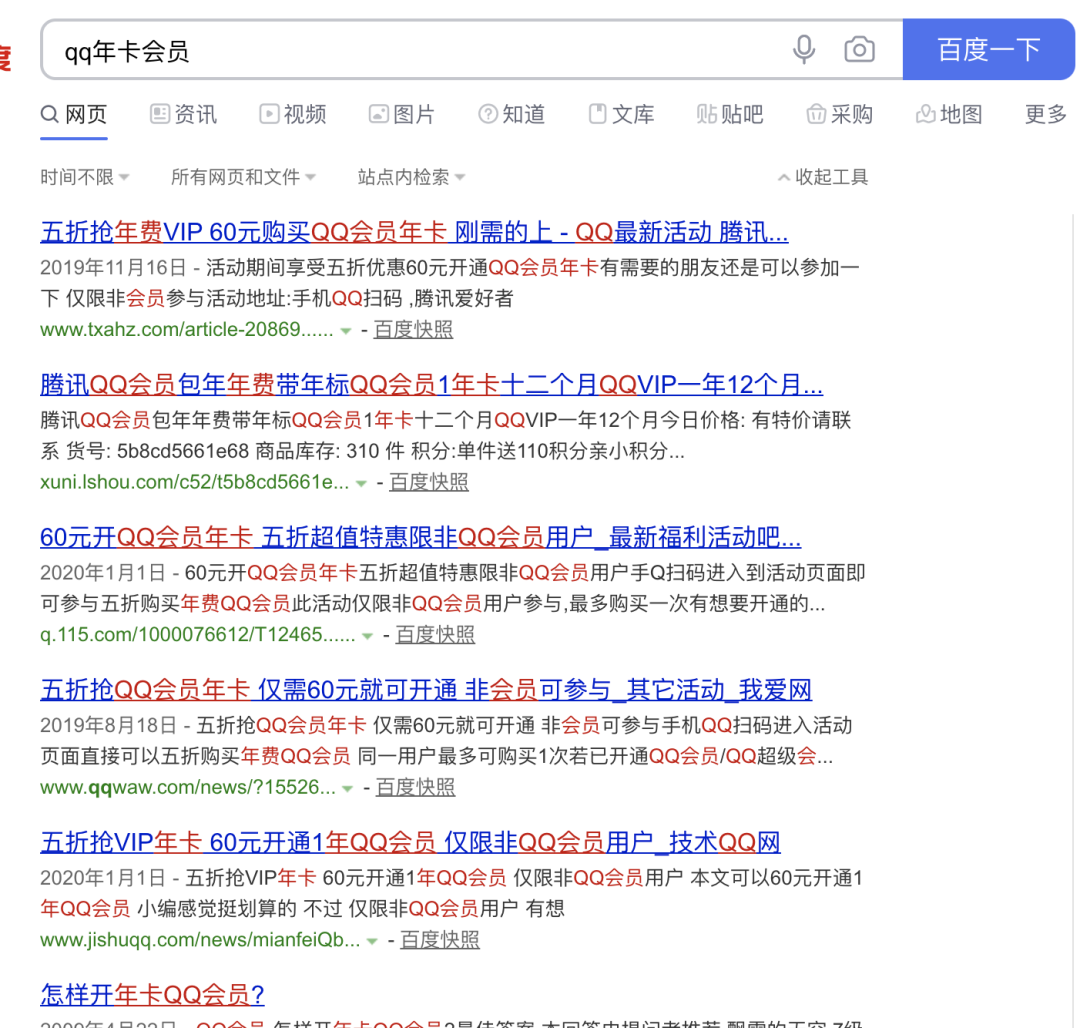Collapse search tools via 收起工具

(x=822, y=178)
